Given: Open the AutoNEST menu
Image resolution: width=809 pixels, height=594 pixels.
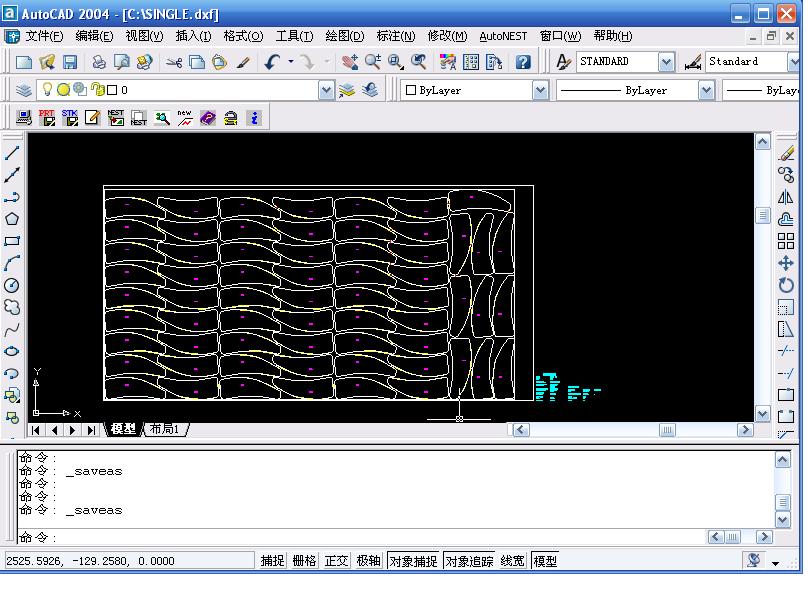Looking at the screenshot, I should tap(503, 36).
